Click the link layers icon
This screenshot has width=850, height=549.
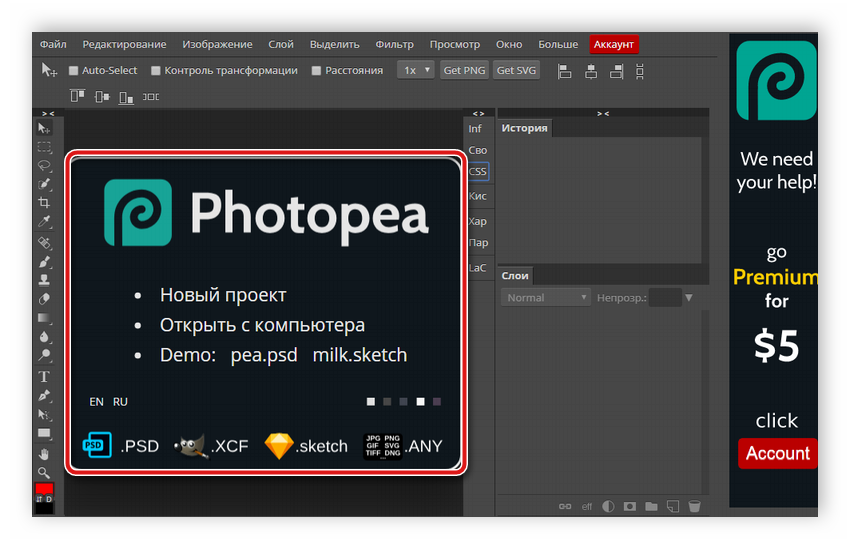tap(565, 506)
